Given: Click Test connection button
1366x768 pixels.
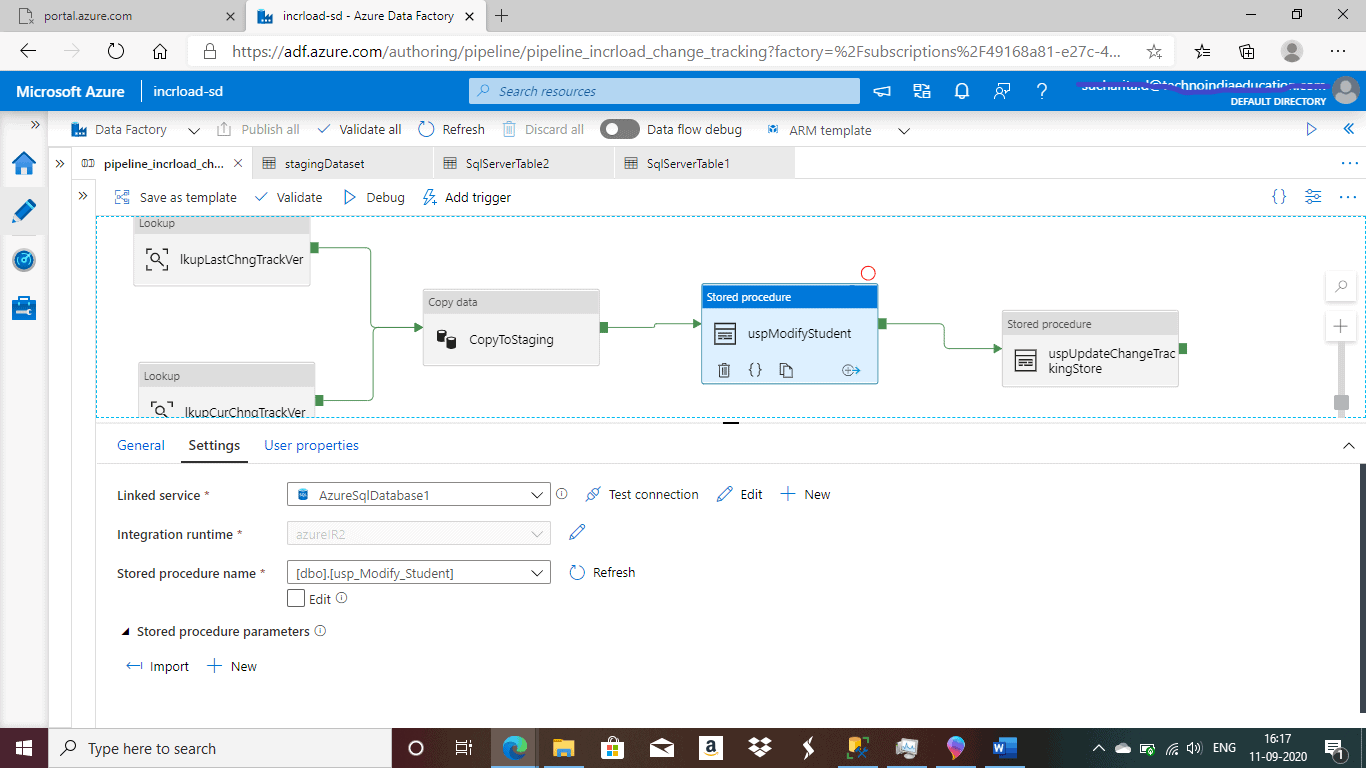Looking at the screenshot, I should pyautogui.click(x=641, y=494).
